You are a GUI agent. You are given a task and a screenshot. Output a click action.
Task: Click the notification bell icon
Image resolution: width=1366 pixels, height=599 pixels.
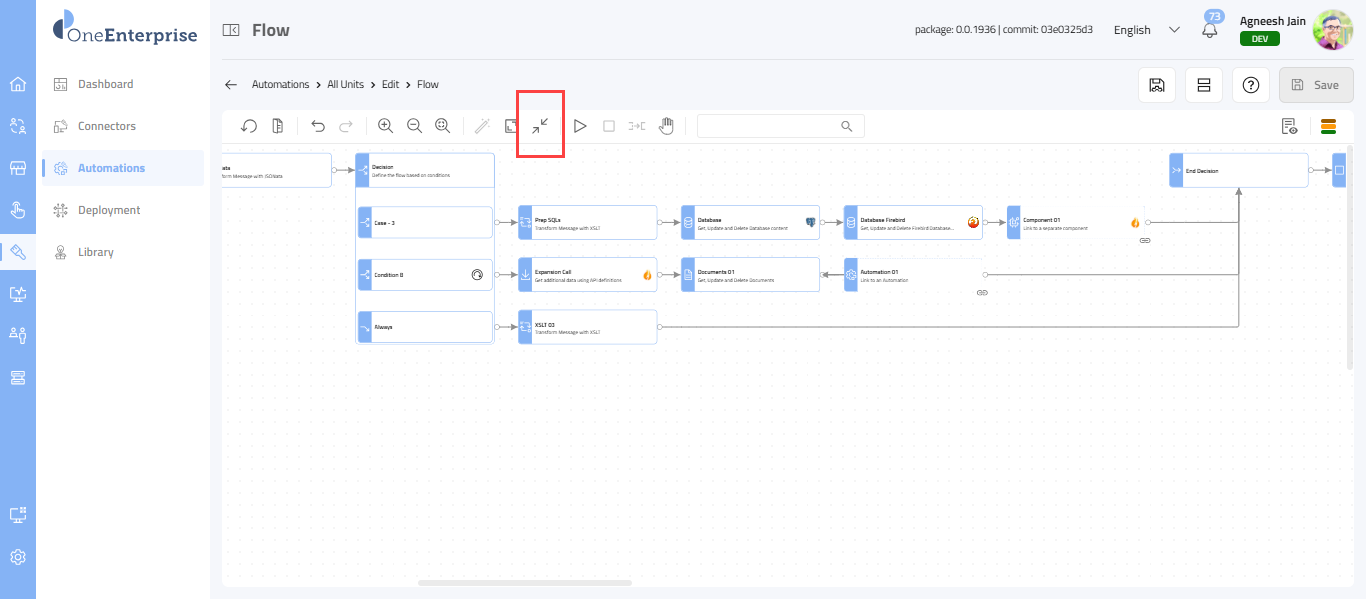coord(1210,30)
